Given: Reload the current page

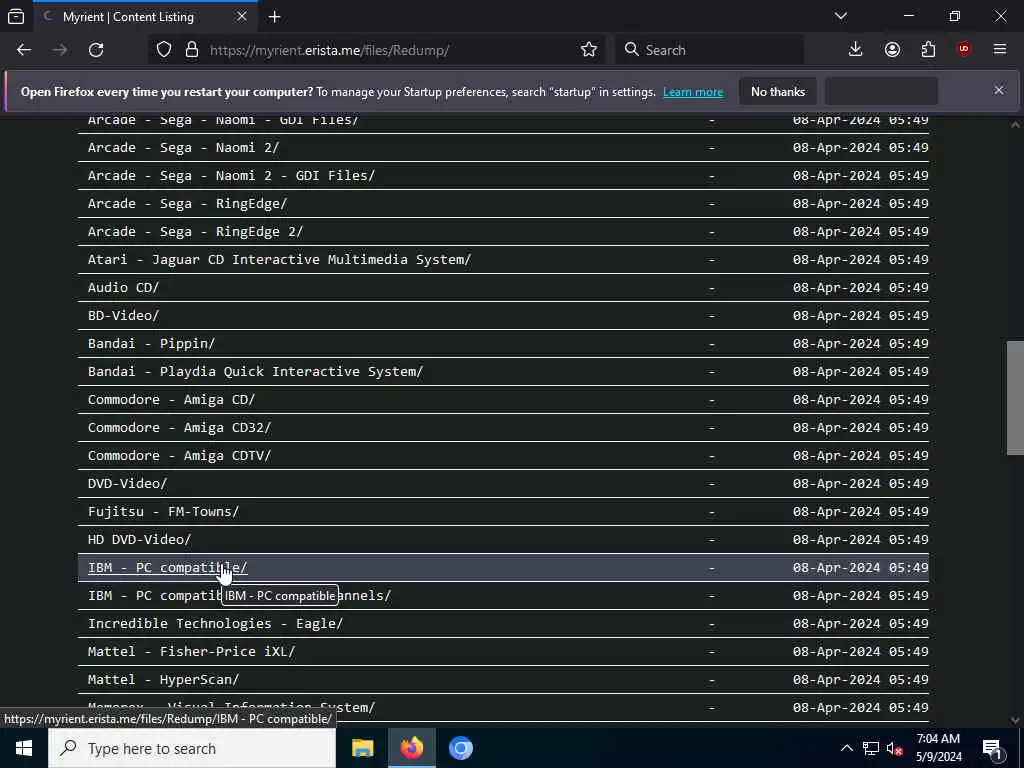Looking at the screenshot, I should (96, 50).
